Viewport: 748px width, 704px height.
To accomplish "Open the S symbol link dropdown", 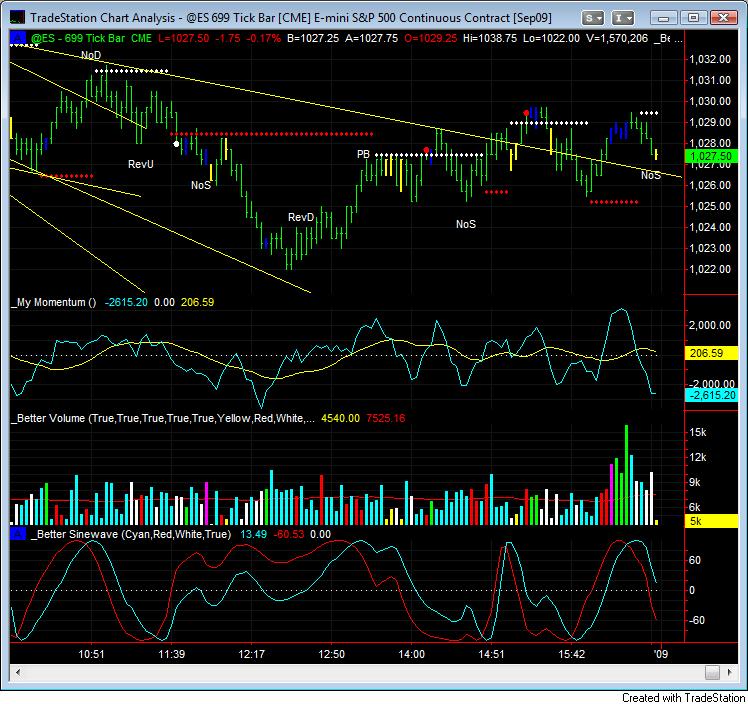I will point(592,18).
